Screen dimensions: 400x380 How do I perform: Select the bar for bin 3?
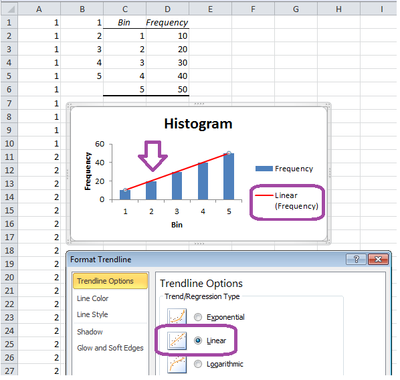(177, 186)
